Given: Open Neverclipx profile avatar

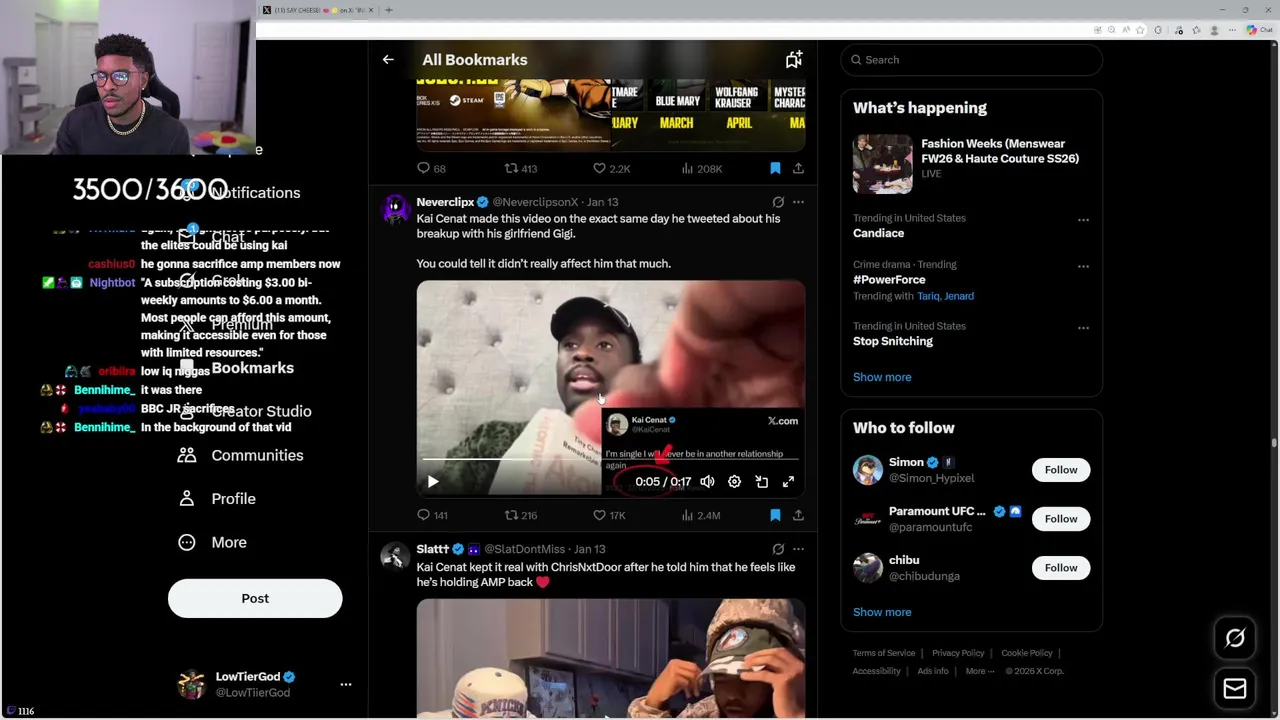Looking at the screenshot, I should (x=396, y=210).
